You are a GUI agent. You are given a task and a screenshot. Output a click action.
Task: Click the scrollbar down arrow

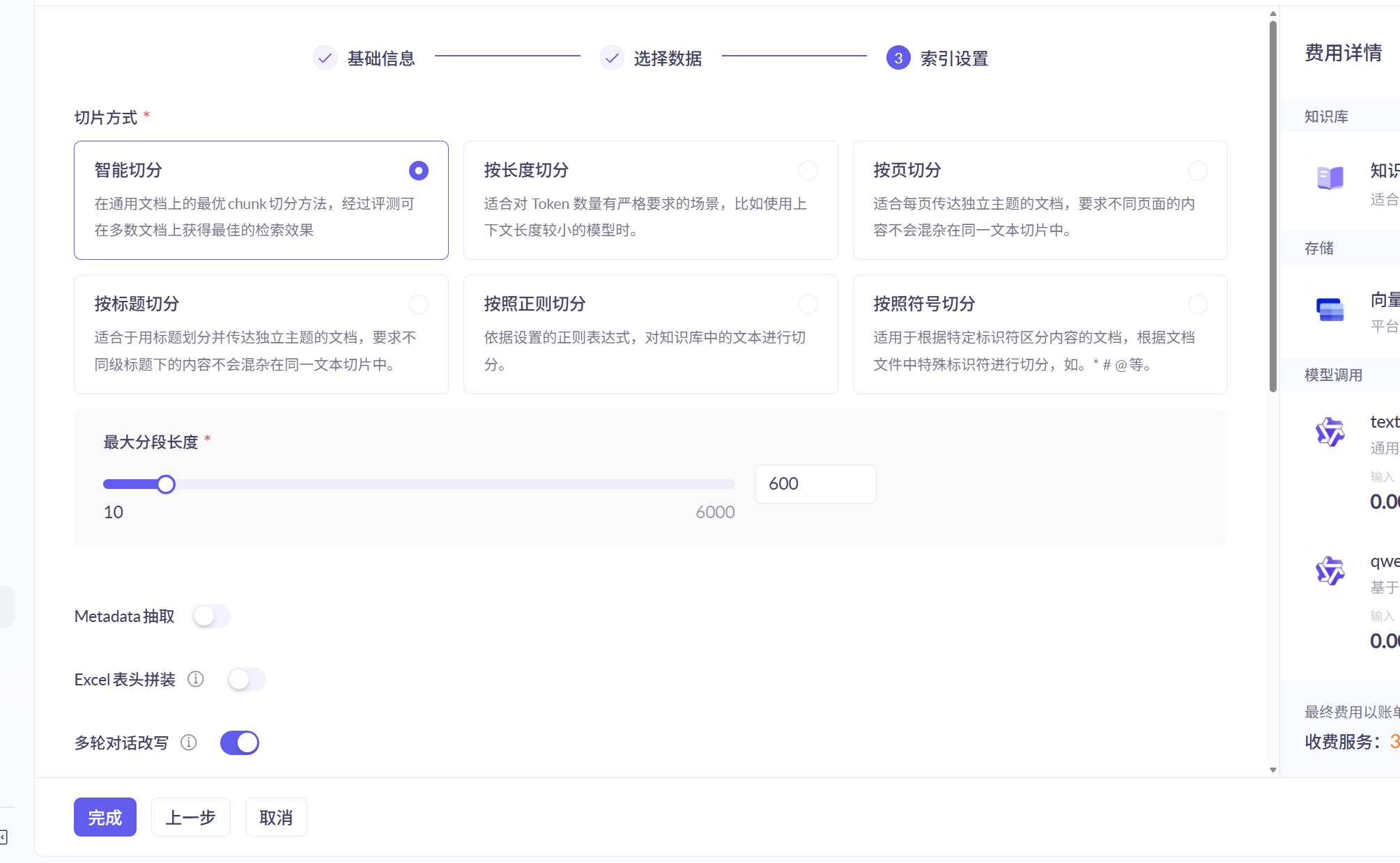point(1272,770)
